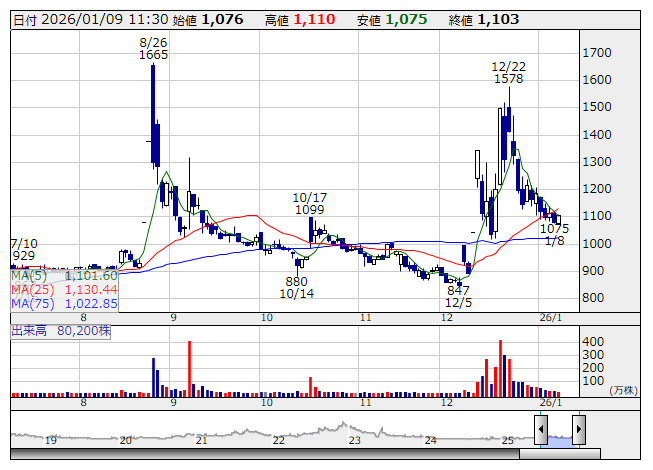Click year 24 in the navigator timeline
The width and height of the screenshot is (653, 470).
pyautogui.click(x=430, y=440)
